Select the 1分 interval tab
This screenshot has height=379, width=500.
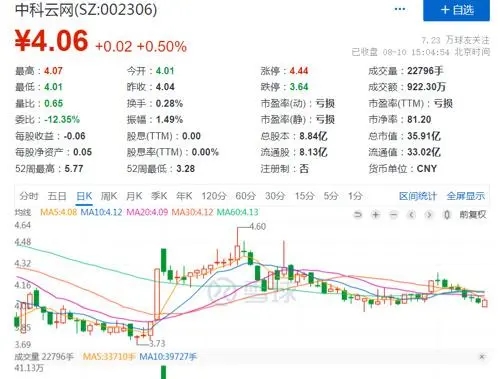pyautogui.click(x=355, y=196)
